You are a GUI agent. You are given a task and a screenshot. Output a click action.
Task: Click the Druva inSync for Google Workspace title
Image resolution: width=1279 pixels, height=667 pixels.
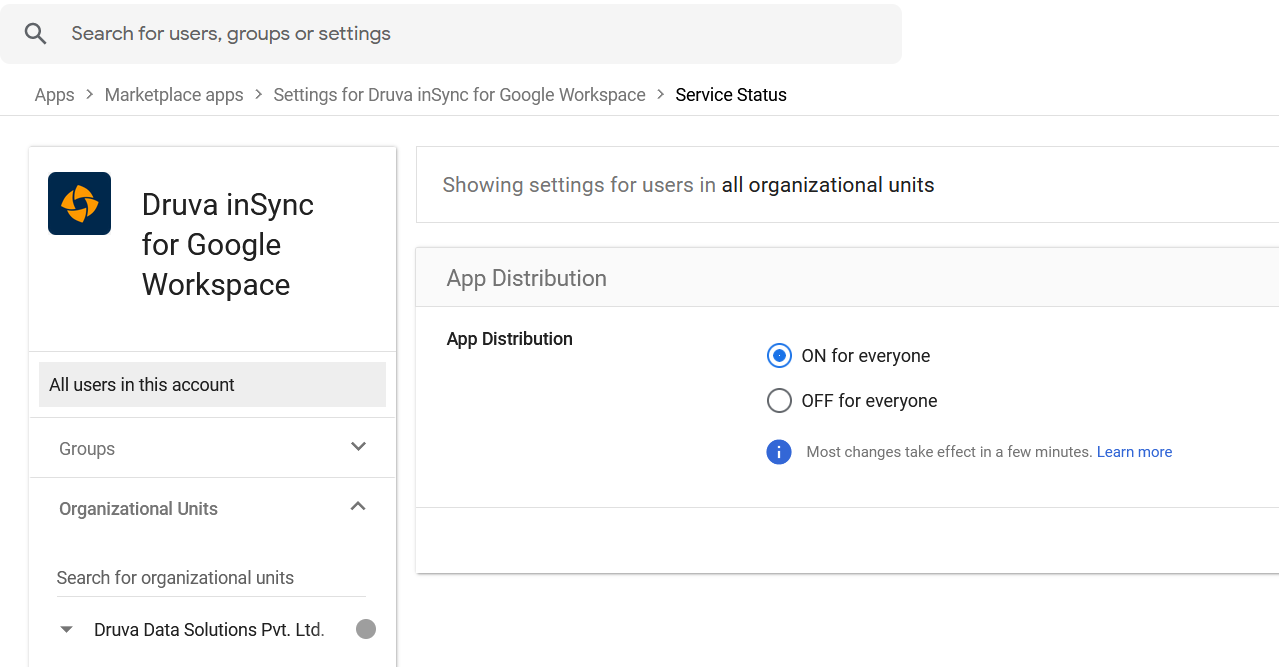click(x=228, y=245)
